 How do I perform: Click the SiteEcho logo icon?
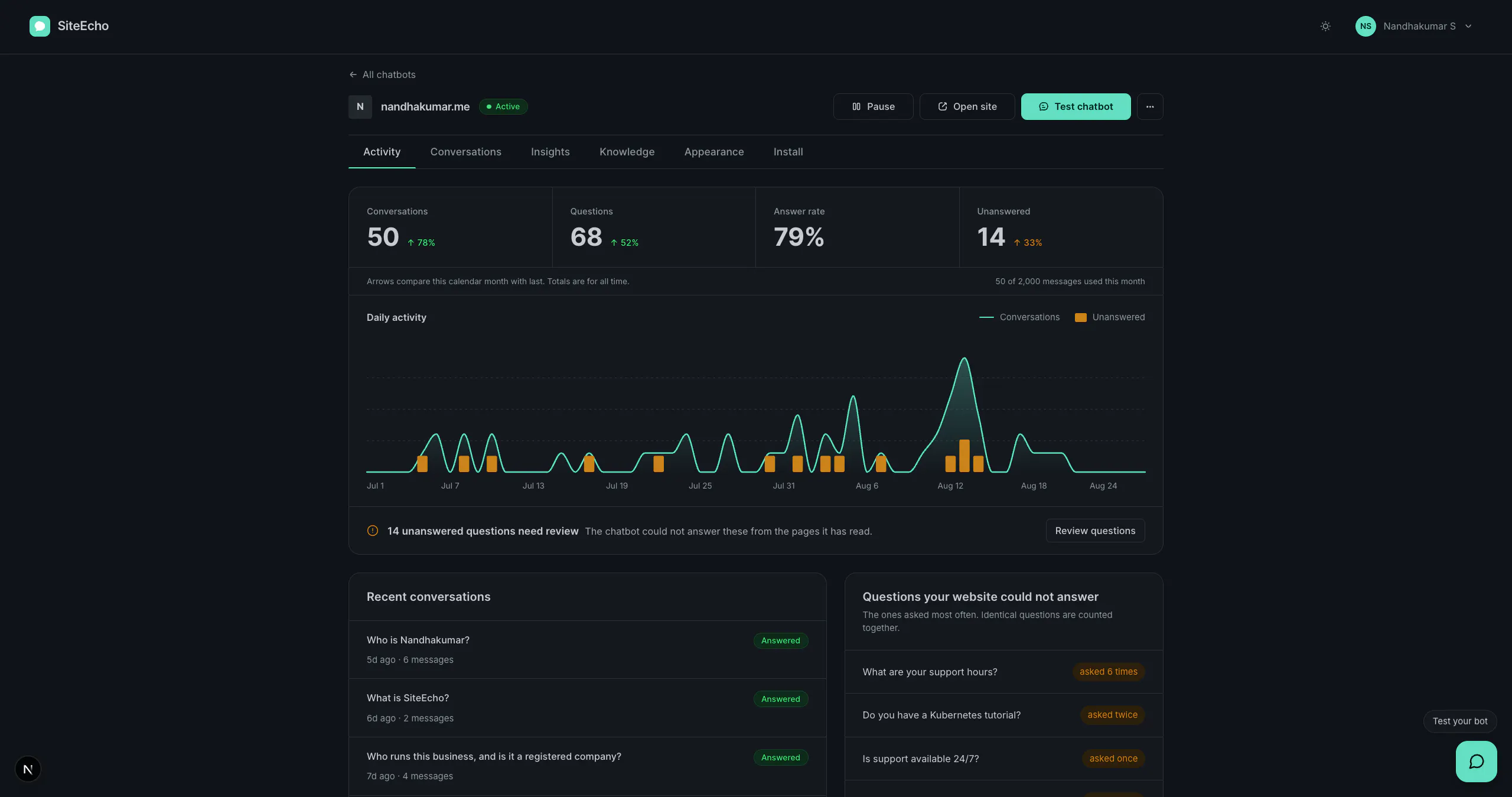[x=40, y=26]
